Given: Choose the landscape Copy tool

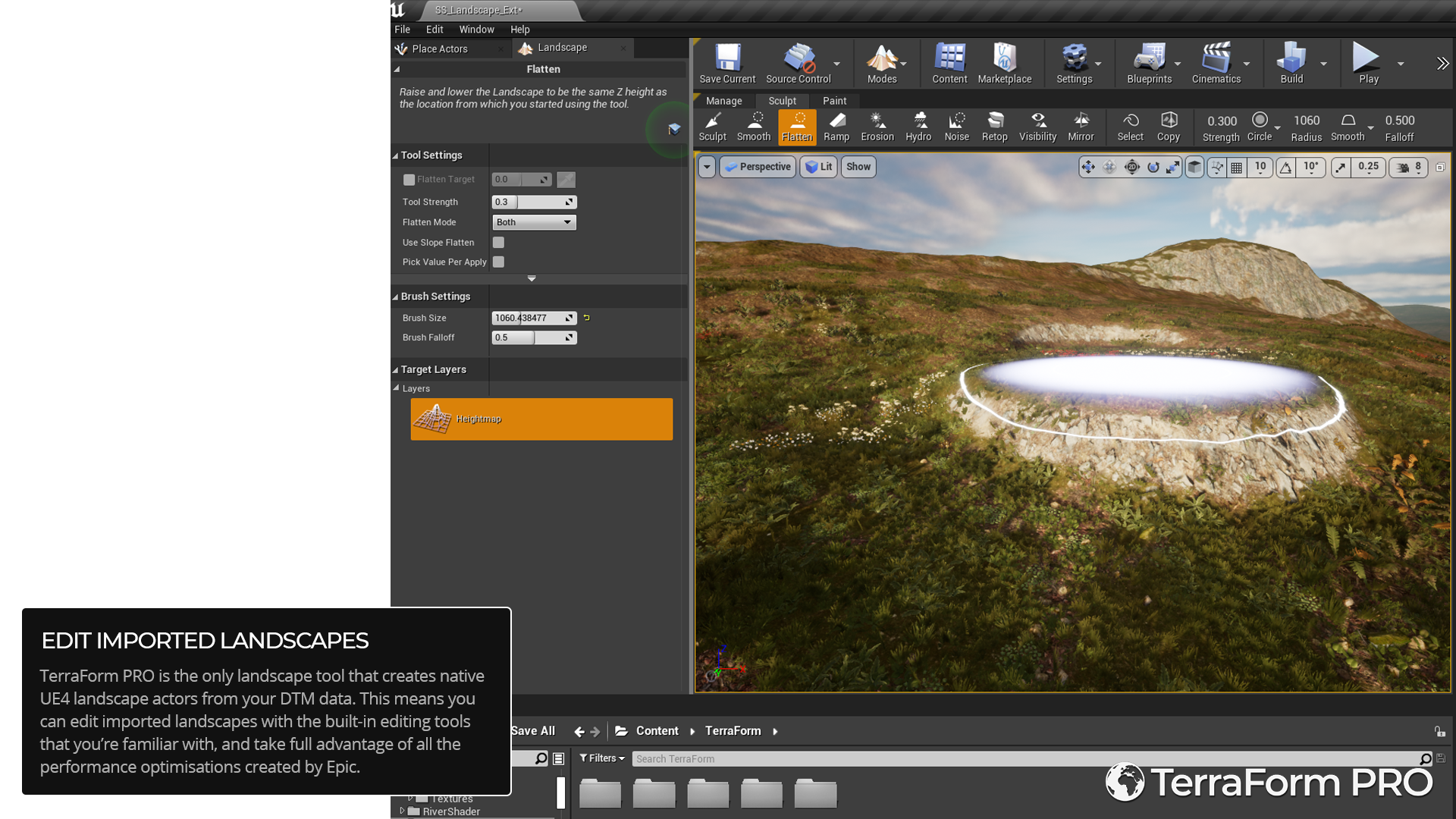Looking at the screenshot, I should 1169,127.
